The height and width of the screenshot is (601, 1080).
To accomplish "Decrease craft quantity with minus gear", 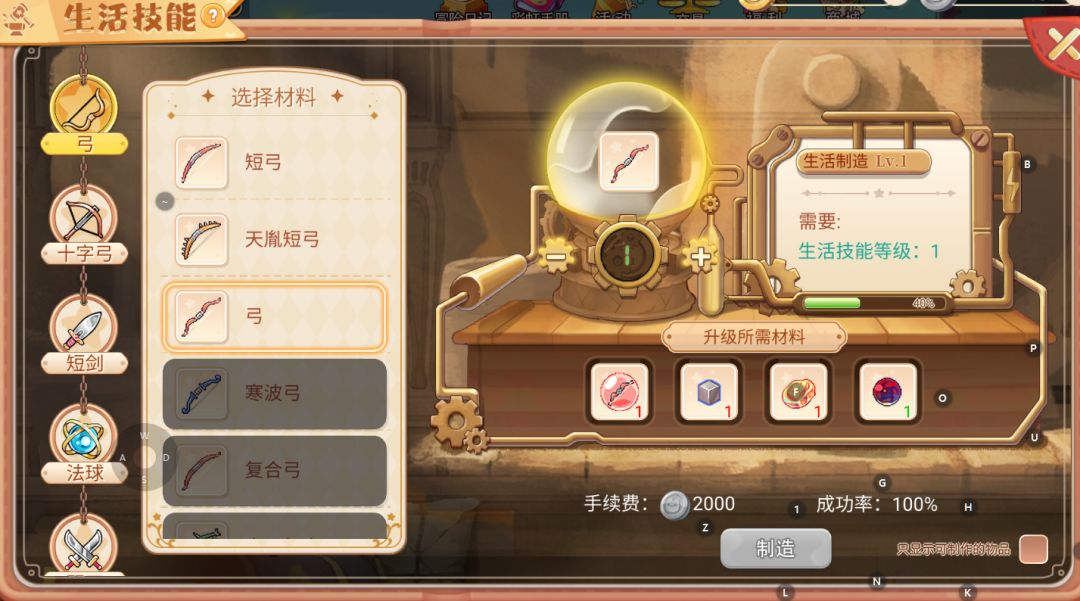I will [x=556, y=257].
